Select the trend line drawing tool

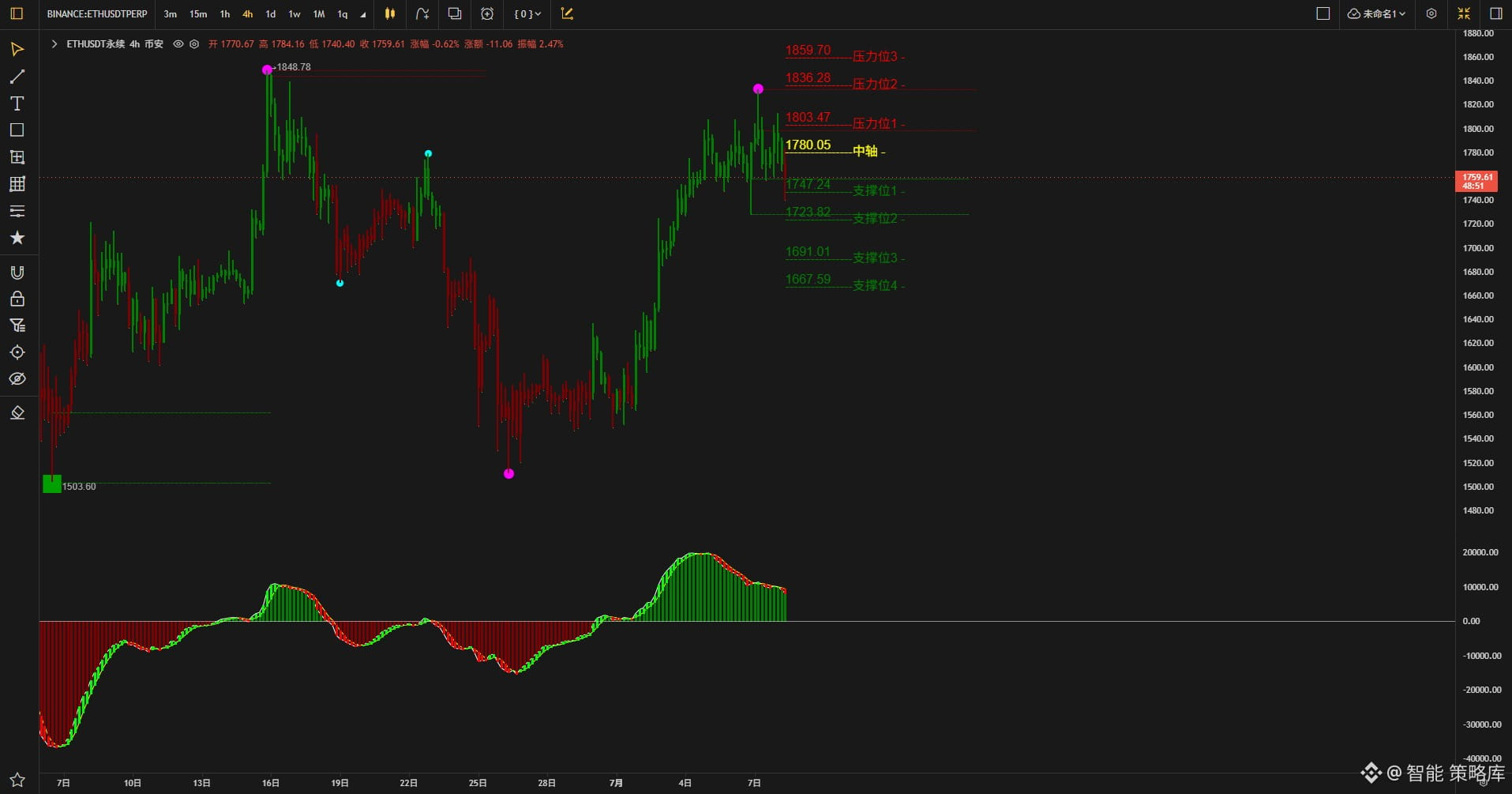(x=17, y=77)
